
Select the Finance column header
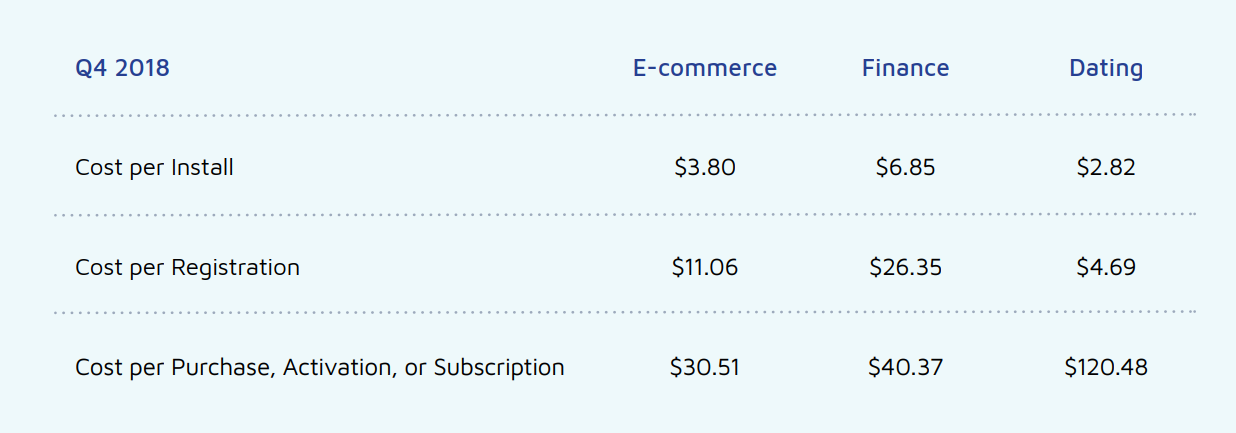(x=905, y=68)
